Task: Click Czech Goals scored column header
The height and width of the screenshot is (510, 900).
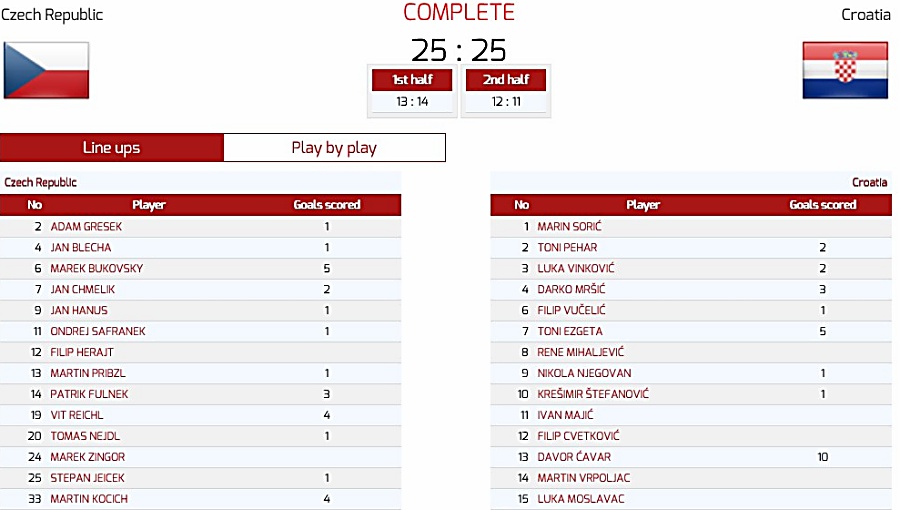Action: (x=327, y=205)
